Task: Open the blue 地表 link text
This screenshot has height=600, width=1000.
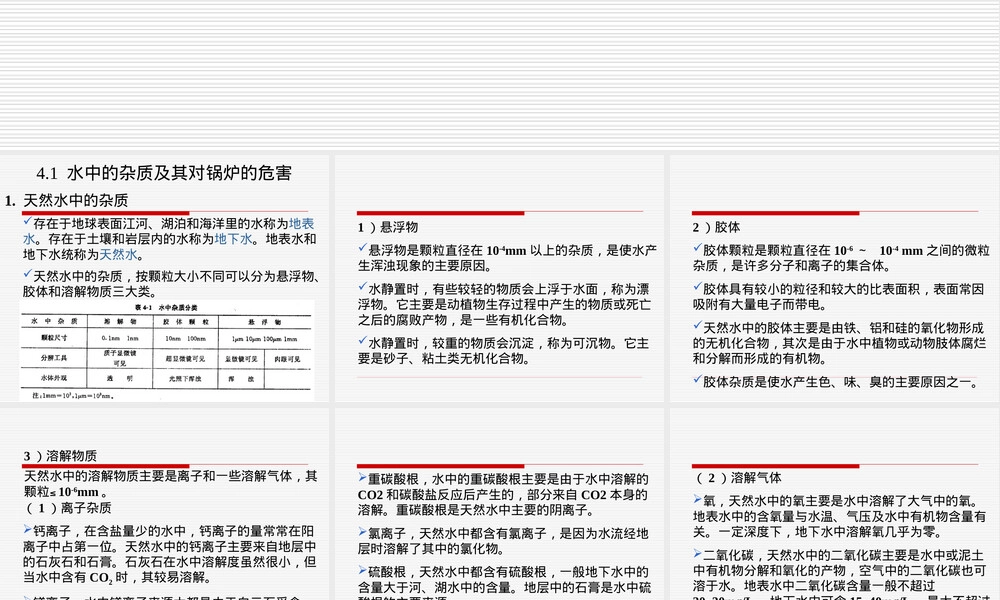Action: 302,224
